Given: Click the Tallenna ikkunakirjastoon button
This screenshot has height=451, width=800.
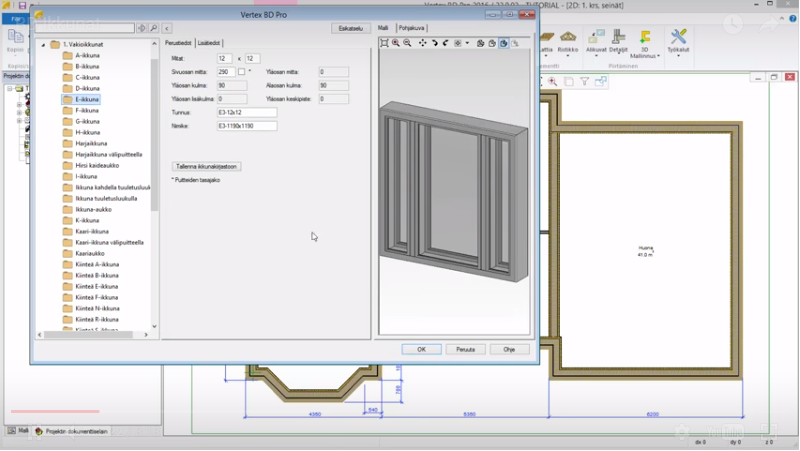Looking at the screenshot, I should pos(206,166).
